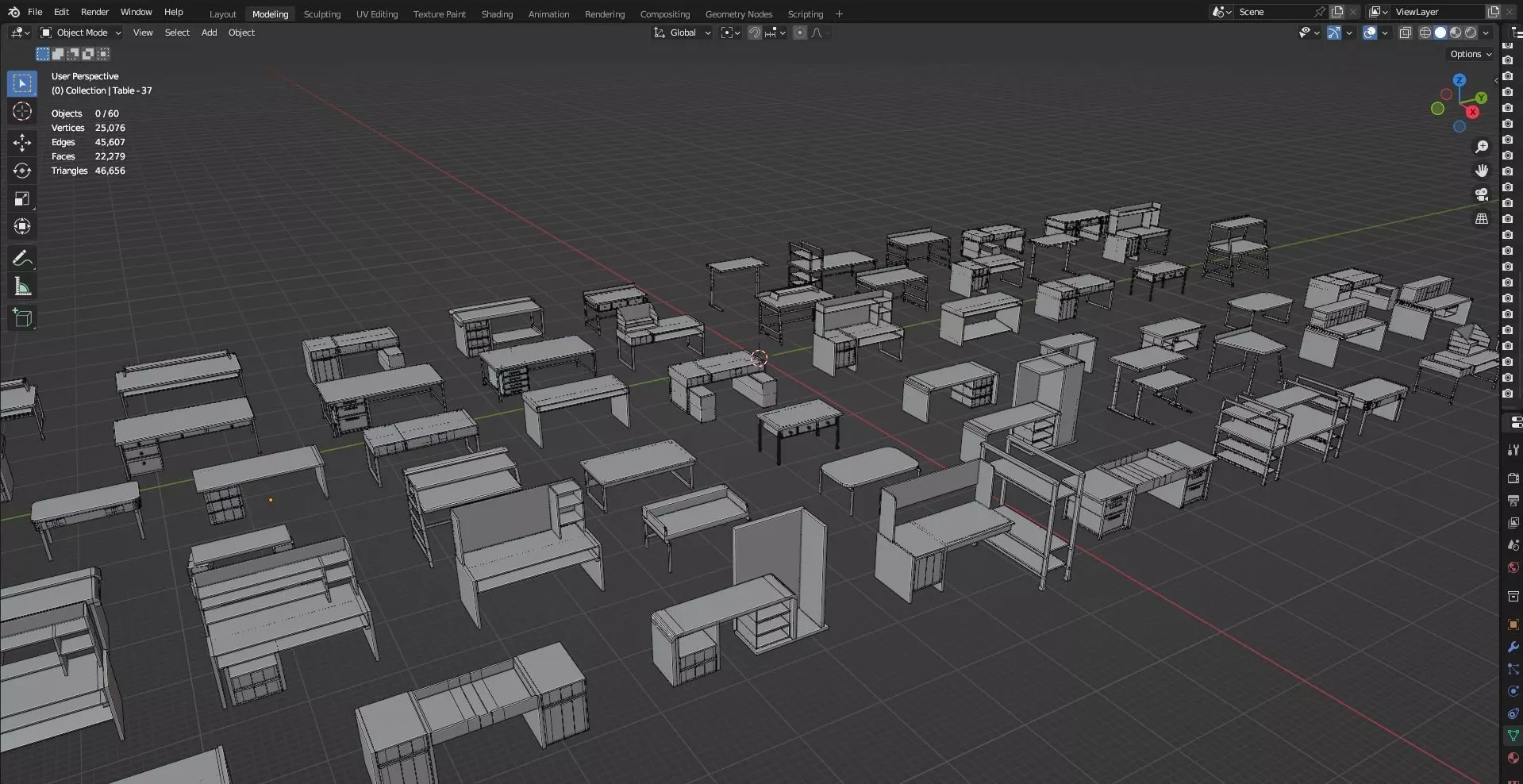Toggle snapping magnet
The image size is (1523, 784).
755,33
